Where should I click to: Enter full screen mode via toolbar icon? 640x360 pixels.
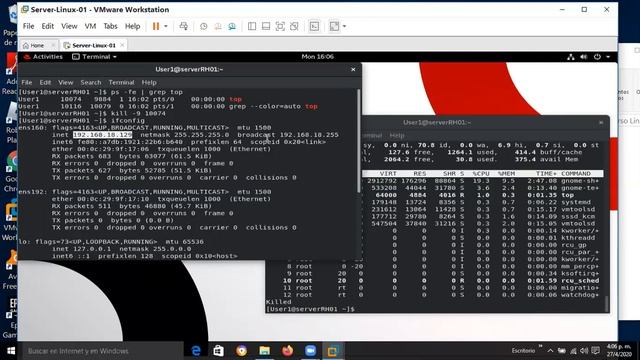(280, 26)
